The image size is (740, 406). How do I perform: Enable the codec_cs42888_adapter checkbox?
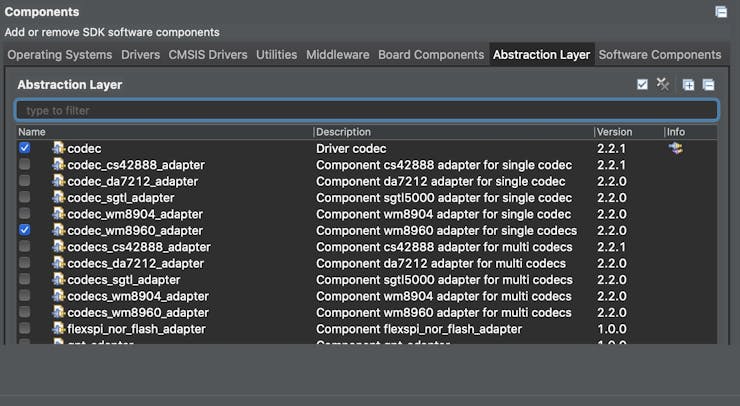[x=24, y=165]
